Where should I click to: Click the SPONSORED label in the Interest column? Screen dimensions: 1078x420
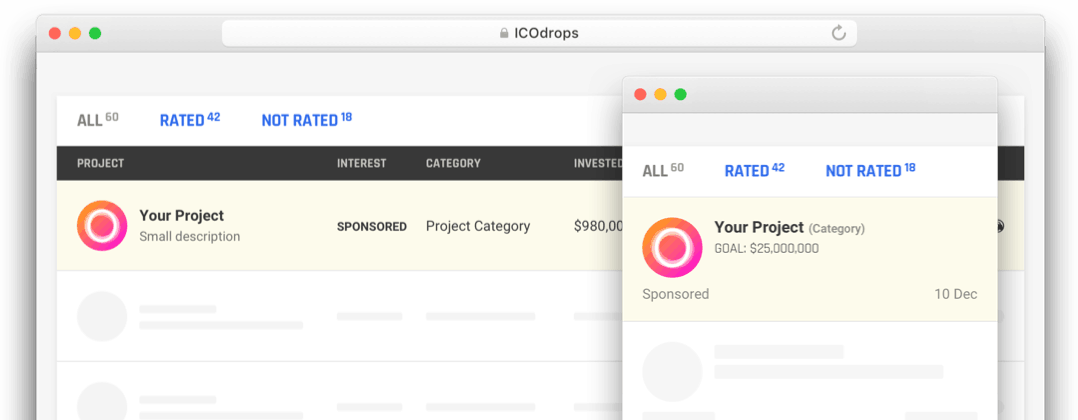(371, 227)
